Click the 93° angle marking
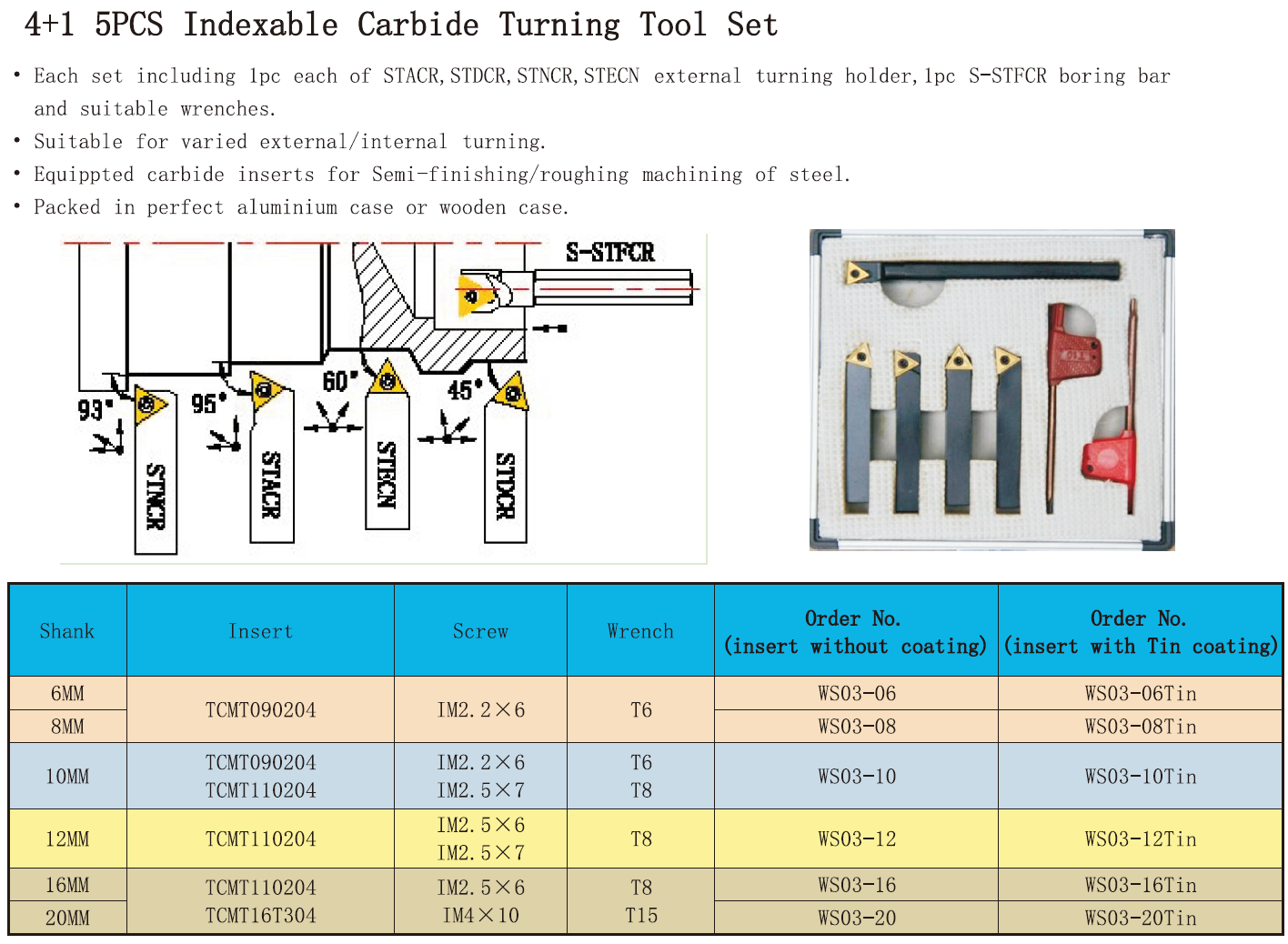The width and height of the screenshot is (1288, 944). [96, 410]
